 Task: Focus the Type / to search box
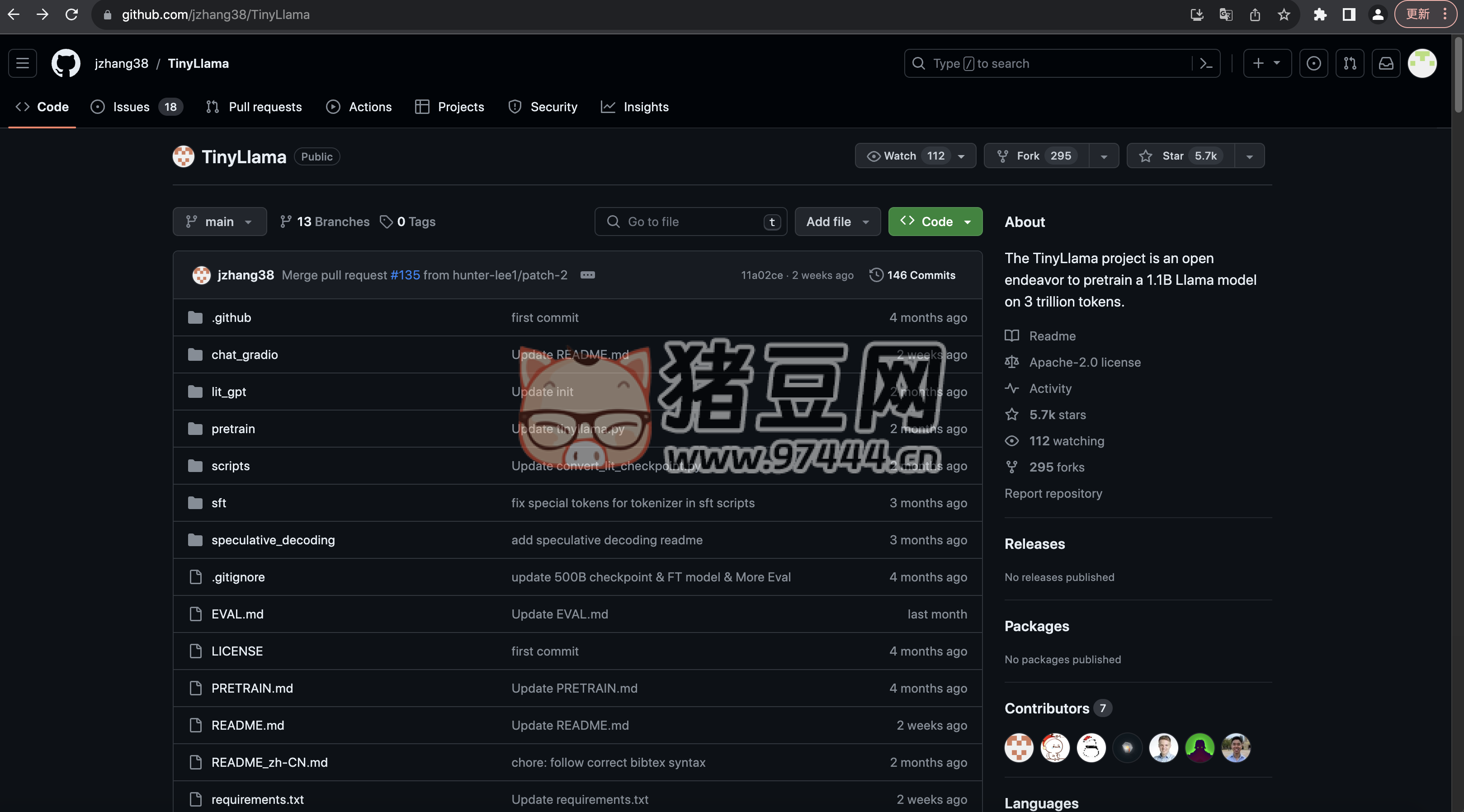pos(1062,63)
